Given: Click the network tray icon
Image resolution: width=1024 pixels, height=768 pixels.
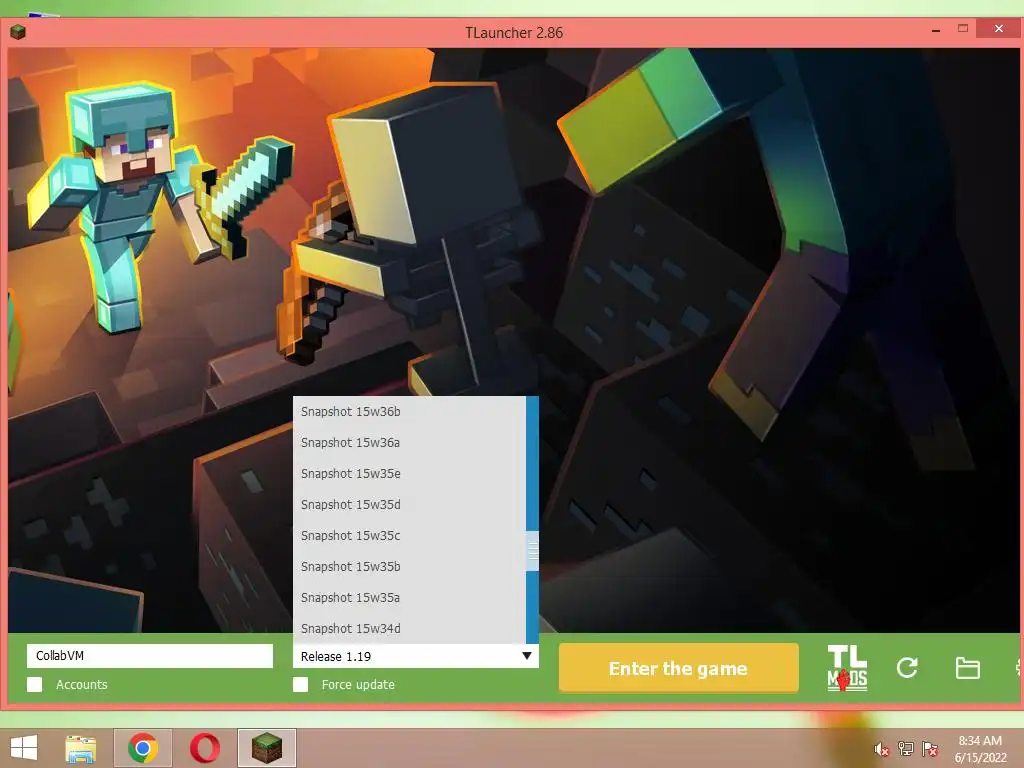Looking at the screenshot, I should click(x=905, y=749).
